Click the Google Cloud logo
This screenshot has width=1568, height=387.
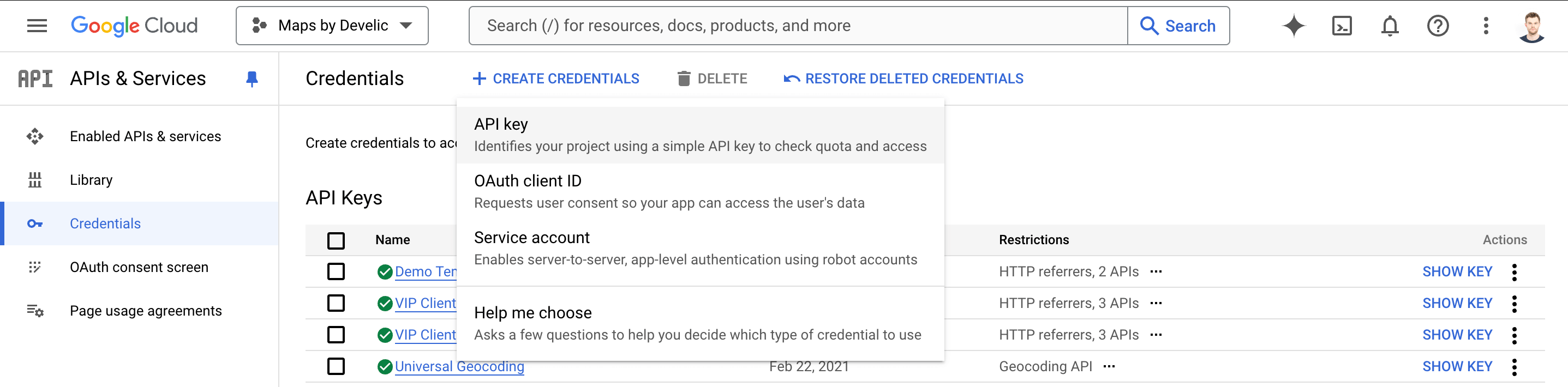[135, 26]
